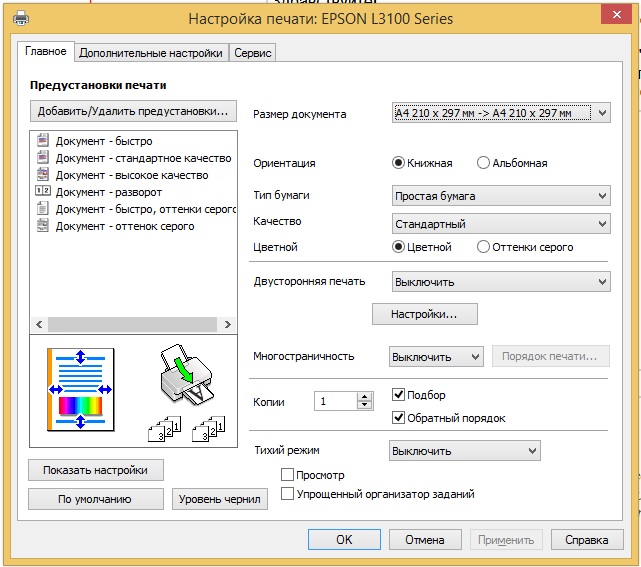Enable Упрощенный организатор заданий checkbox
This screenshot has height=567, width=641.
click(287, 494)
